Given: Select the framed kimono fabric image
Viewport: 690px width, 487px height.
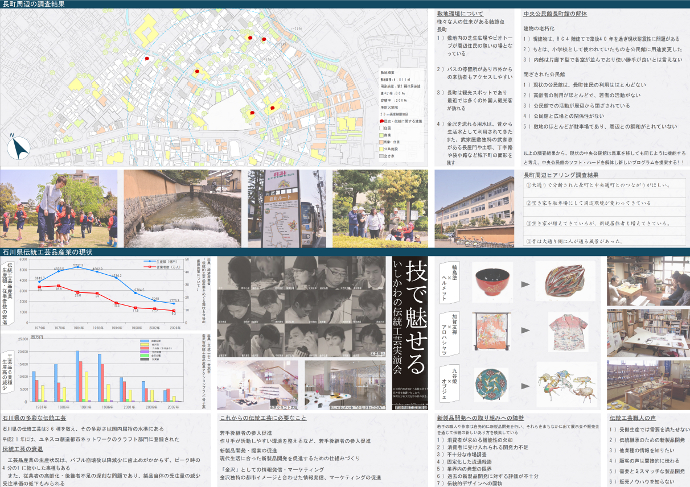Looking at the screenshot, I should [492, 331].
